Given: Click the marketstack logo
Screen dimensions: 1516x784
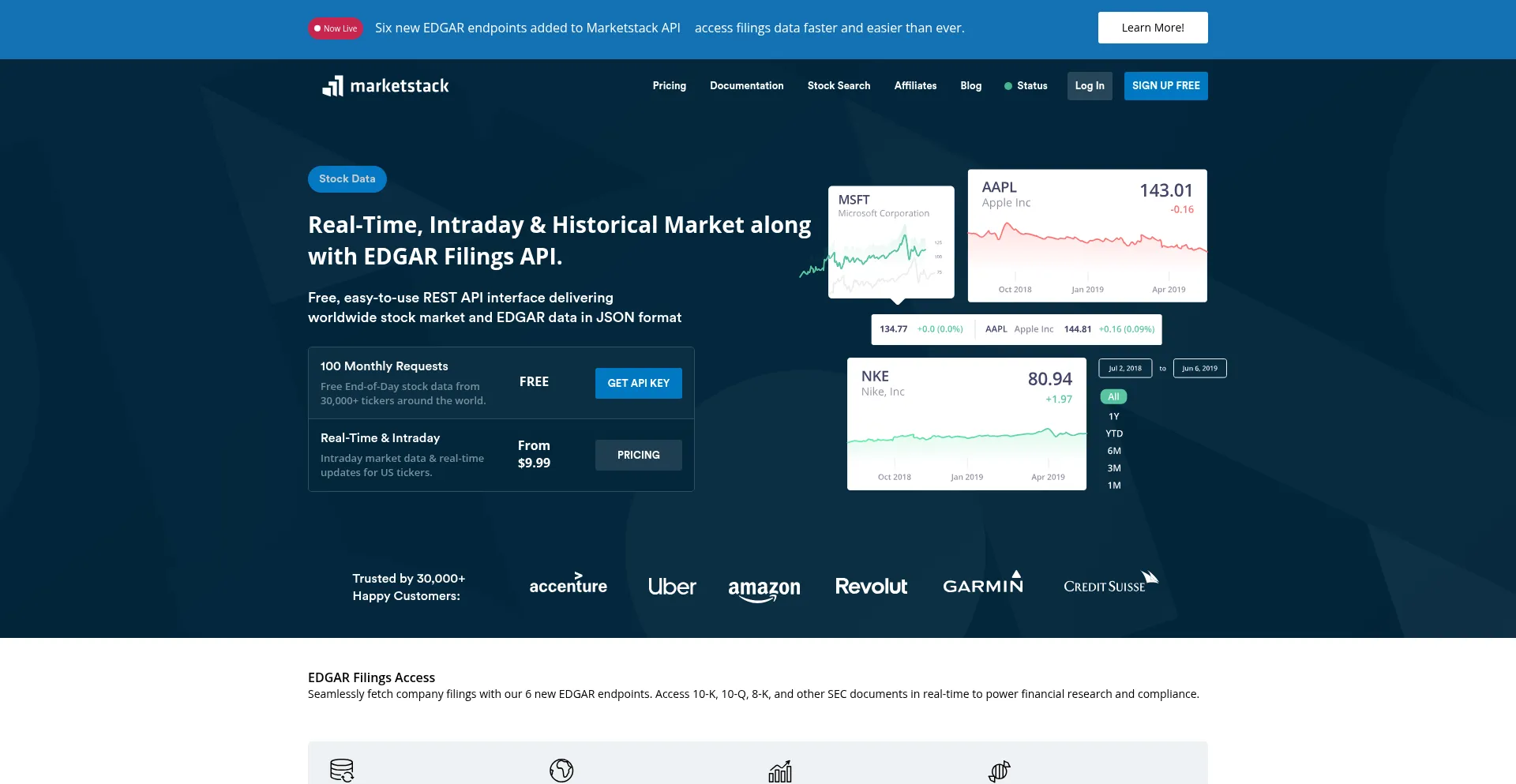Looking at the screenshot, I should click(x=385, y=86).
